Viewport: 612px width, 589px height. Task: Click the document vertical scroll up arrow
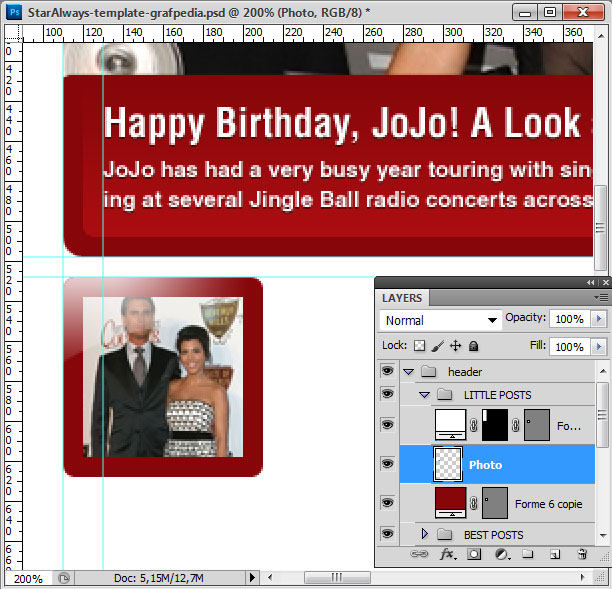coord(601,36)
